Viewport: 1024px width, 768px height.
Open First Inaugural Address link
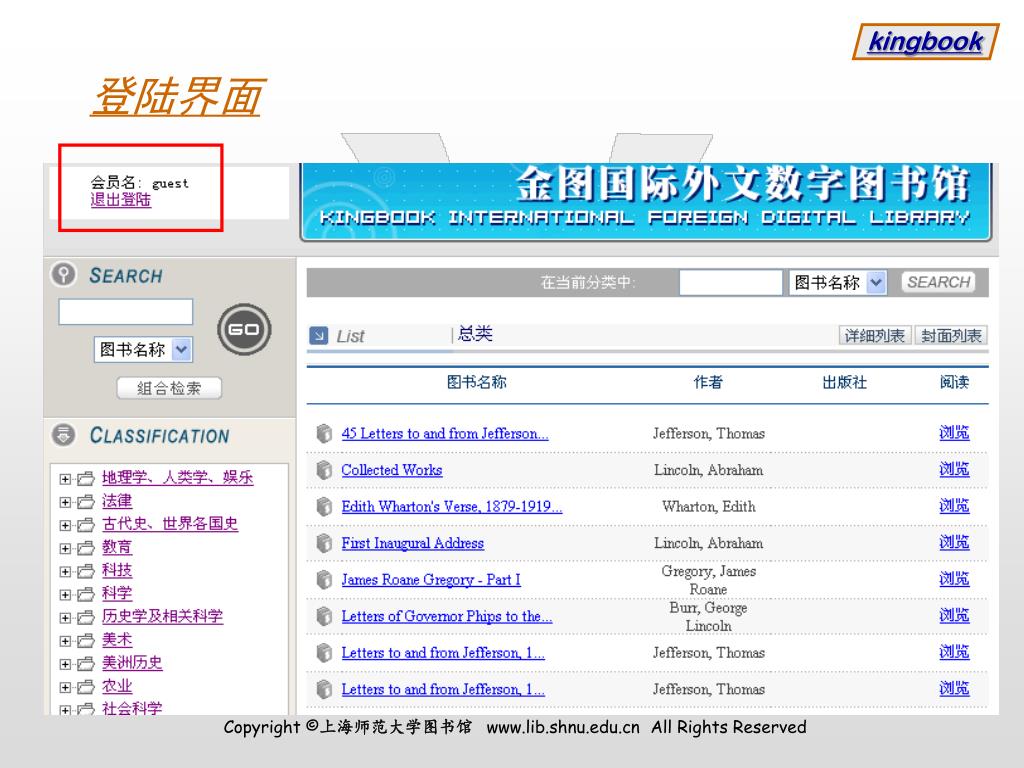tap(413, 543)
